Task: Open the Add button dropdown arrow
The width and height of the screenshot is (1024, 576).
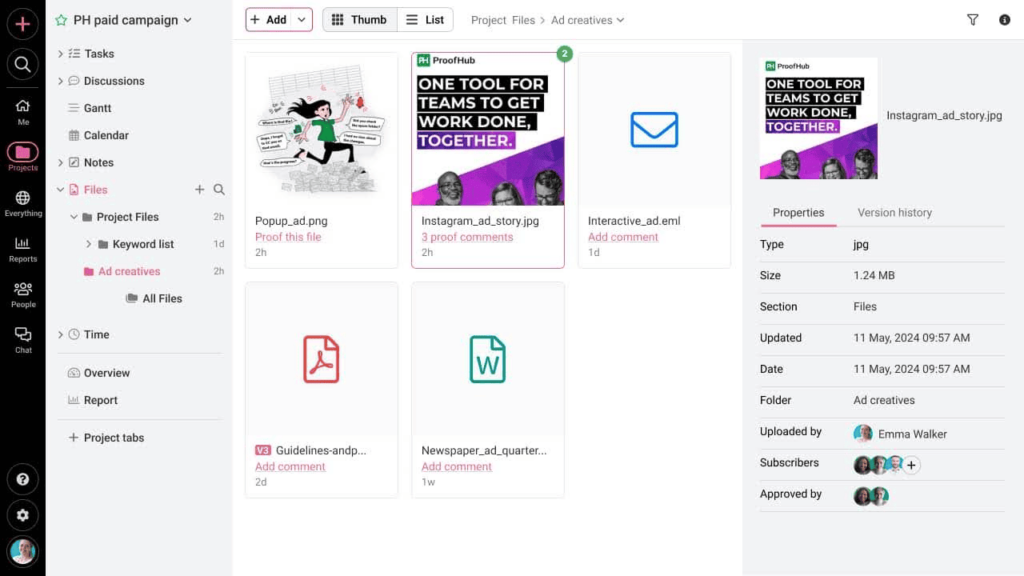Action: (x=302, y=20)
